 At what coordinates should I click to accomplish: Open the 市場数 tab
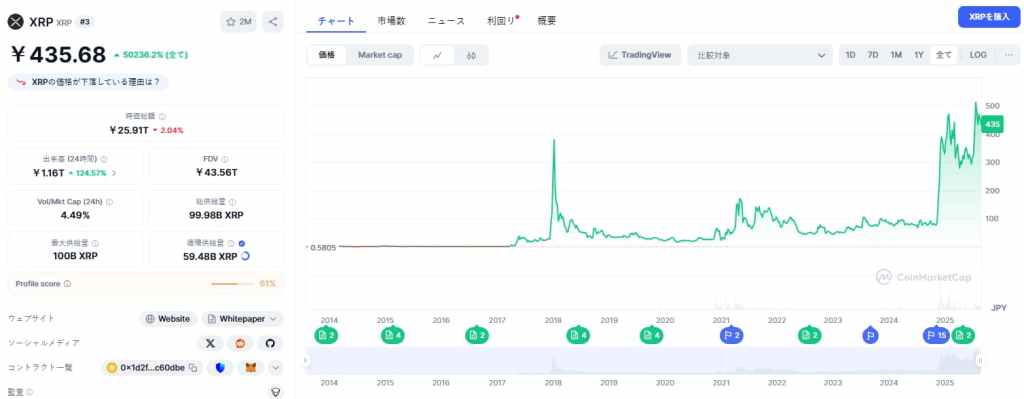[x=391, y=21]
